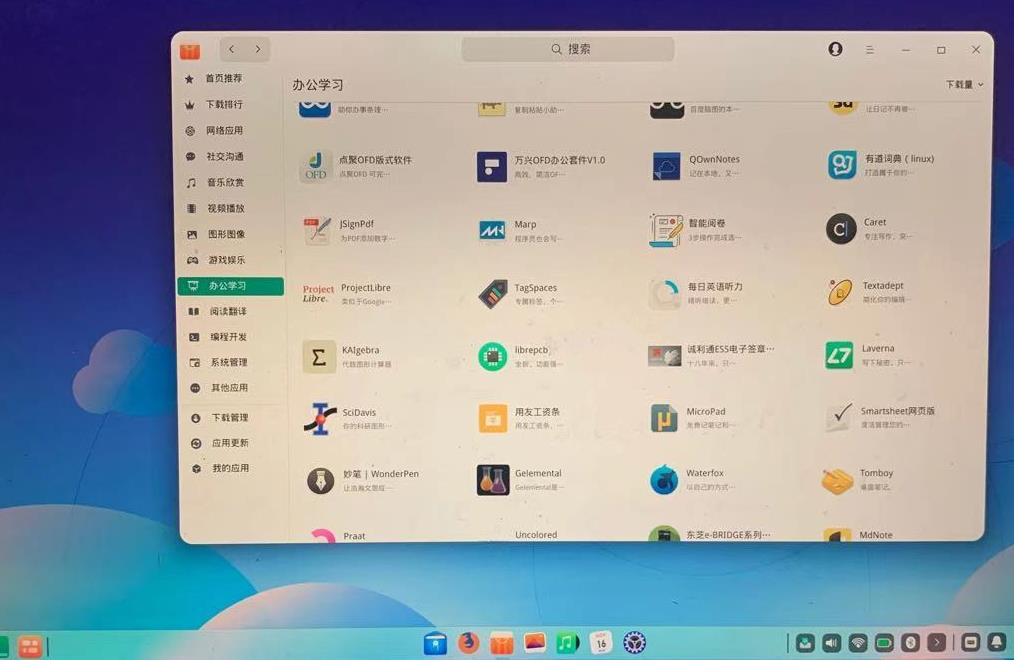
Task: Click the user profile avatar icon
Action: pos(836,48)
